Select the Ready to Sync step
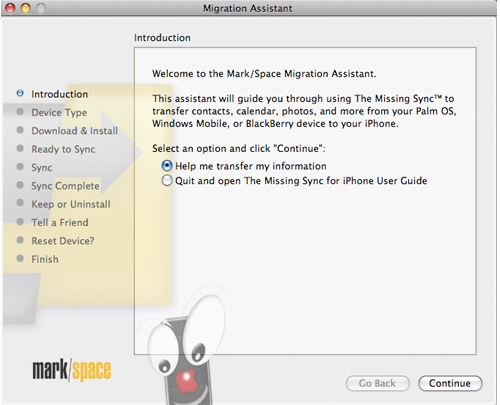The height and width of the screenshot is (405, 500). [63, 149]
